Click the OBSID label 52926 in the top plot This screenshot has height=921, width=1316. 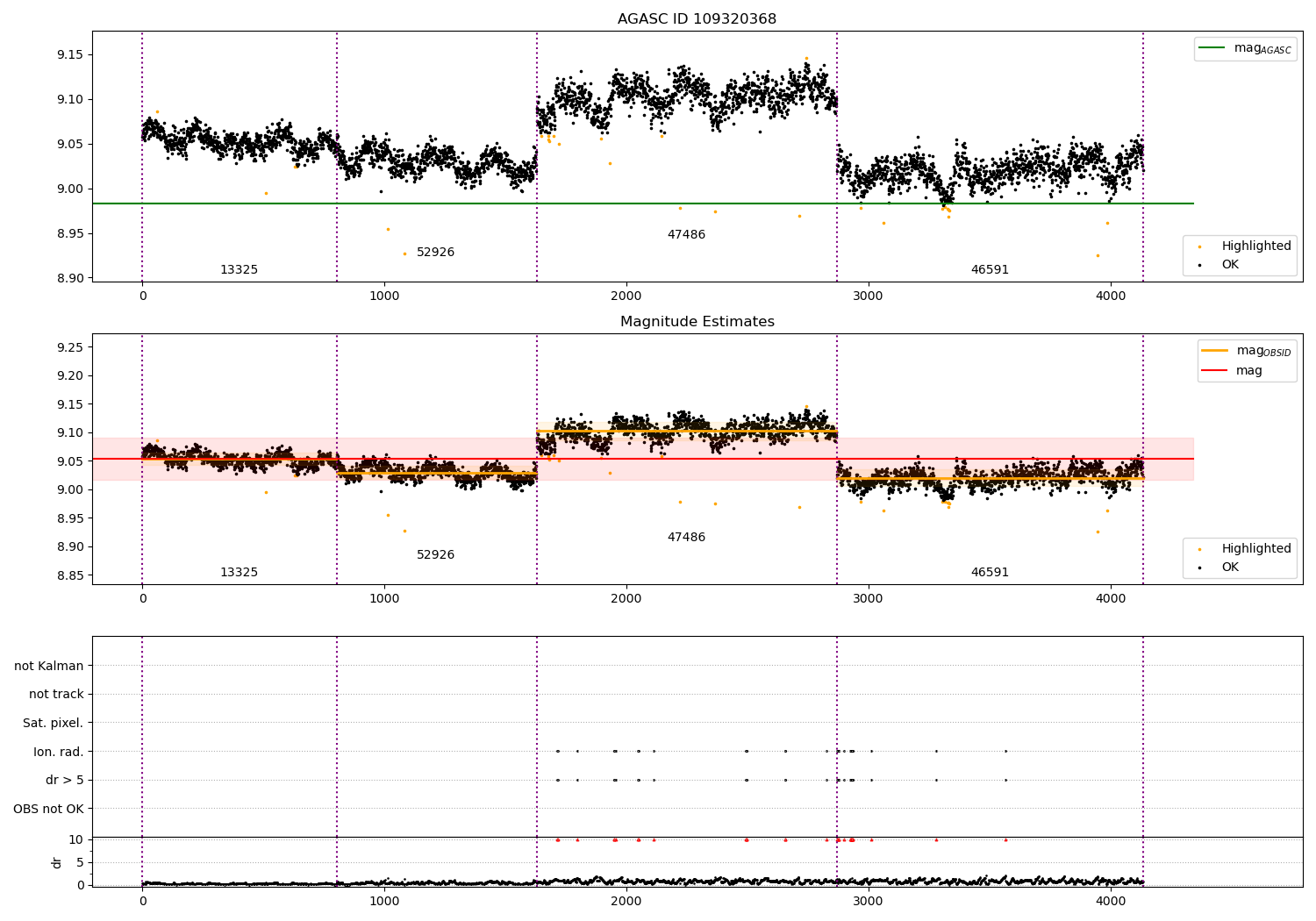coord(435,253)
